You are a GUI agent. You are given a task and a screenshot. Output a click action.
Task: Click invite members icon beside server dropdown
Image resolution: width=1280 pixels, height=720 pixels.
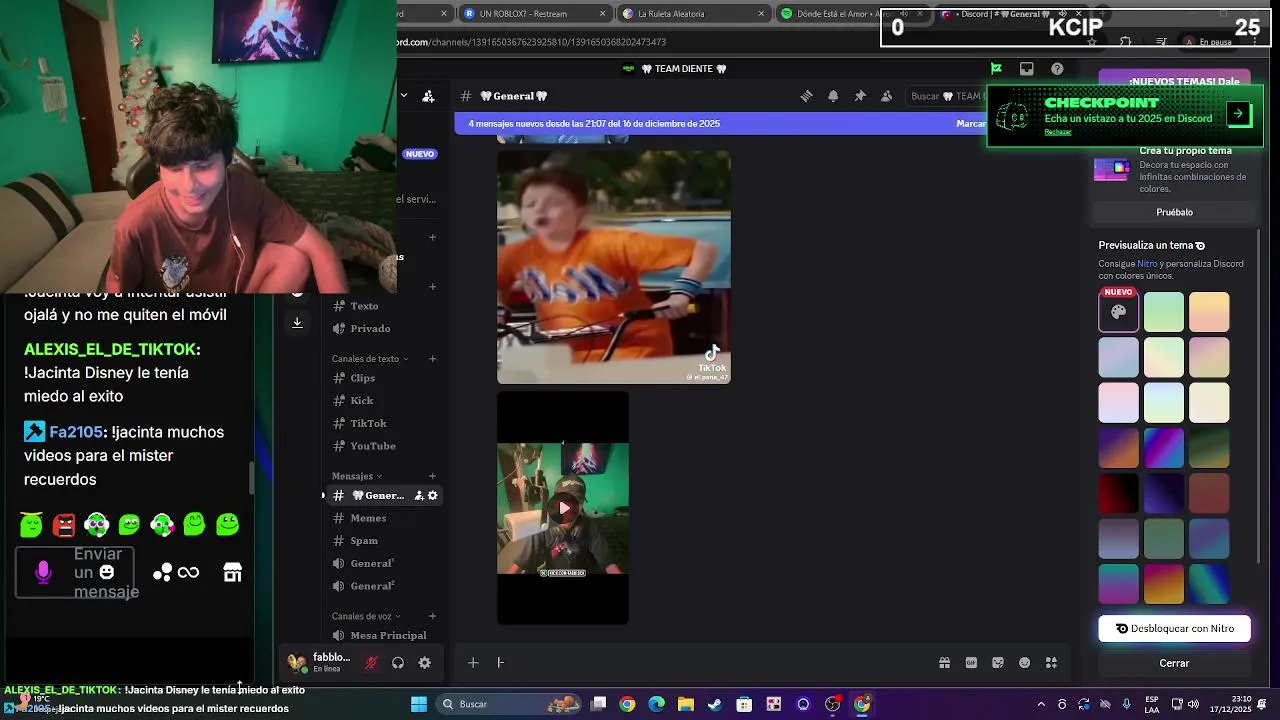pyautogui.click(x=428, y=96)
